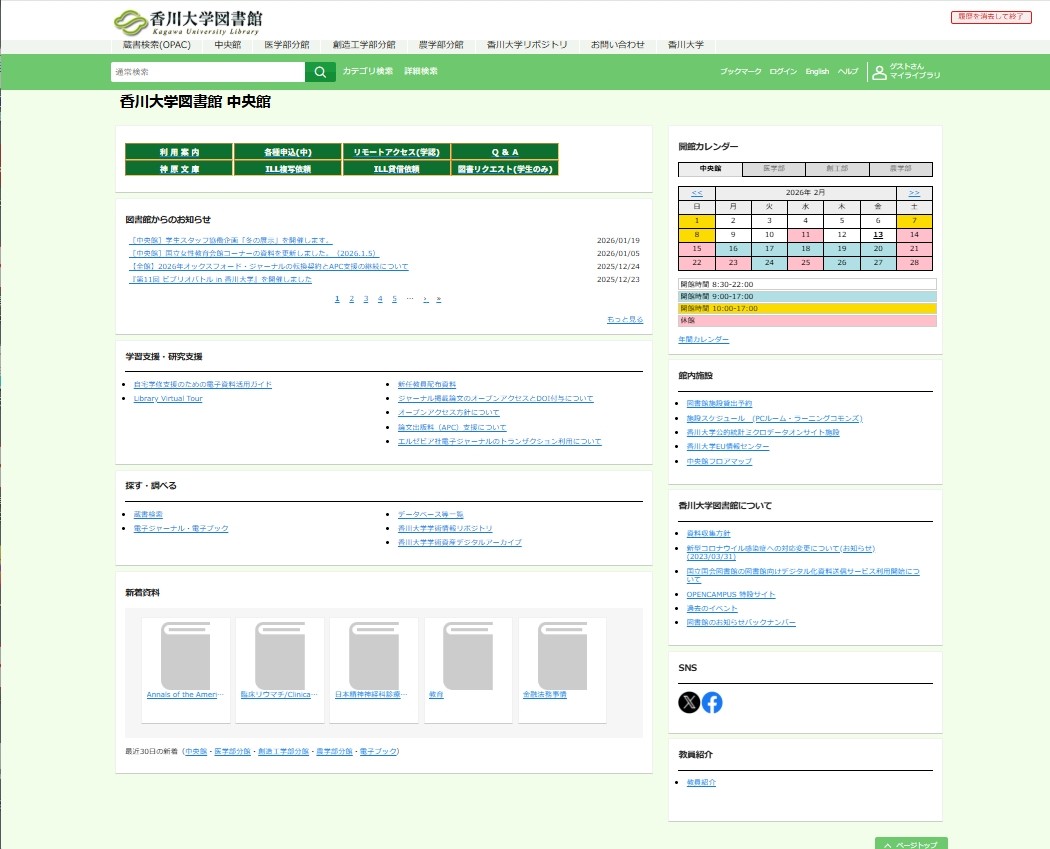Open the Facebook SNS icon

coord(712,702)
